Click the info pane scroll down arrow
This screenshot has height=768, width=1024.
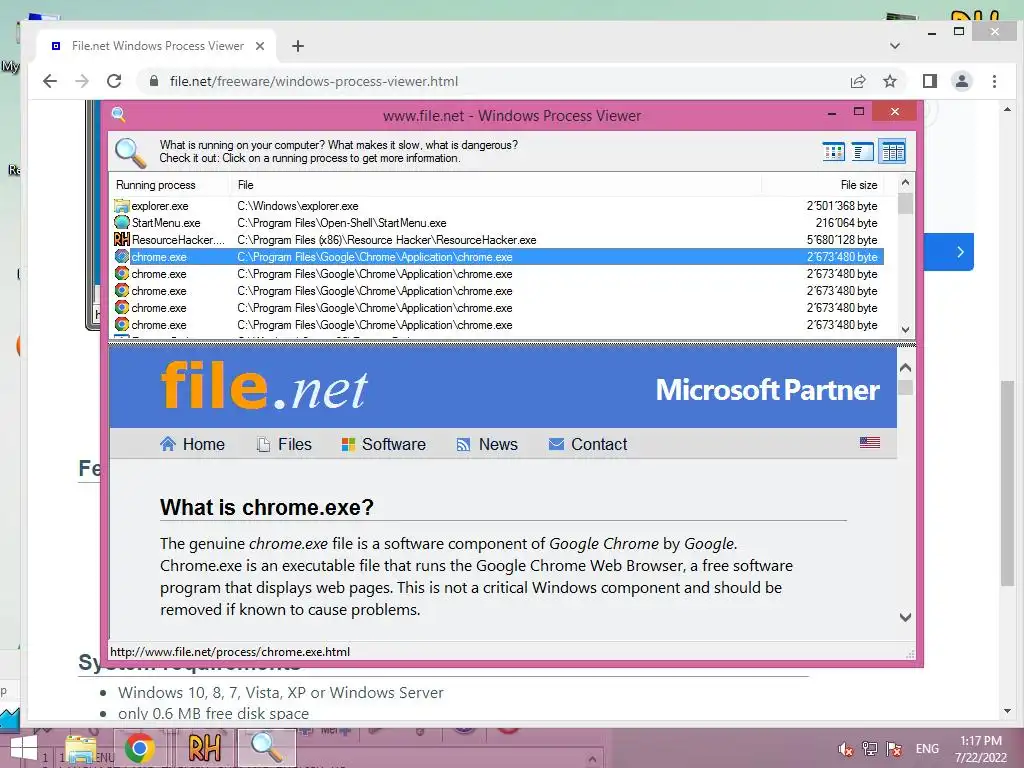point(905,617)
